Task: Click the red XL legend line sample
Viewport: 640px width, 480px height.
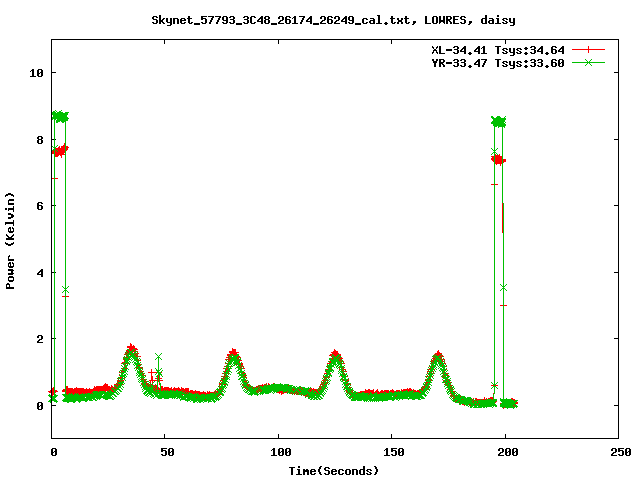Action: (588, 50)
